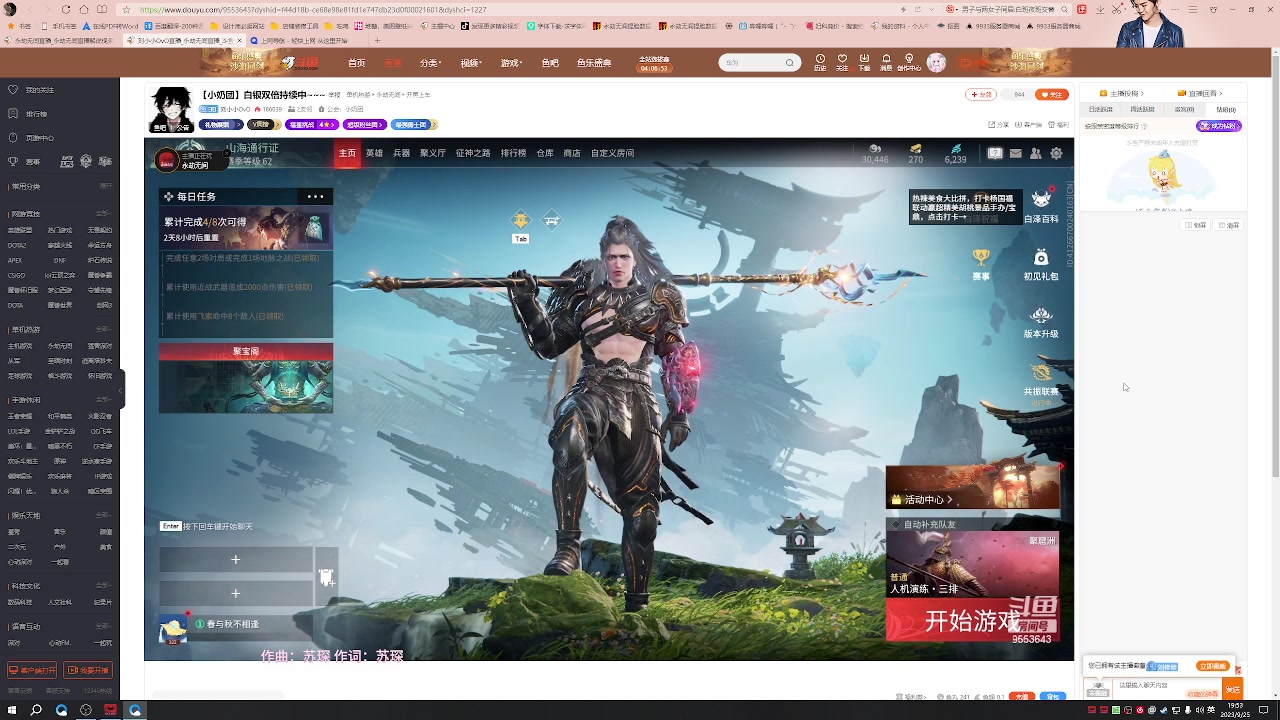
Task: Select the 征神之路 tab in game menu
Action: pos(473,153)
